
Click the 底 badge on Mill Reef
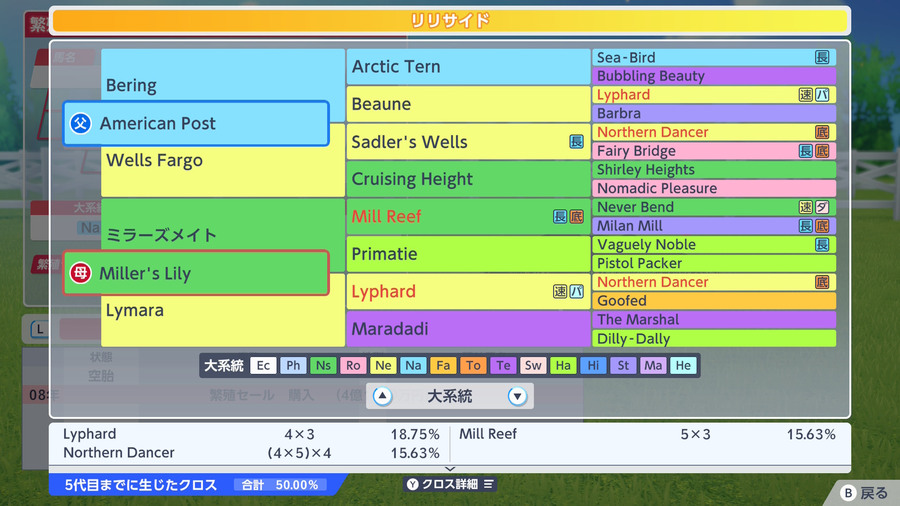[x=576, y=216]
